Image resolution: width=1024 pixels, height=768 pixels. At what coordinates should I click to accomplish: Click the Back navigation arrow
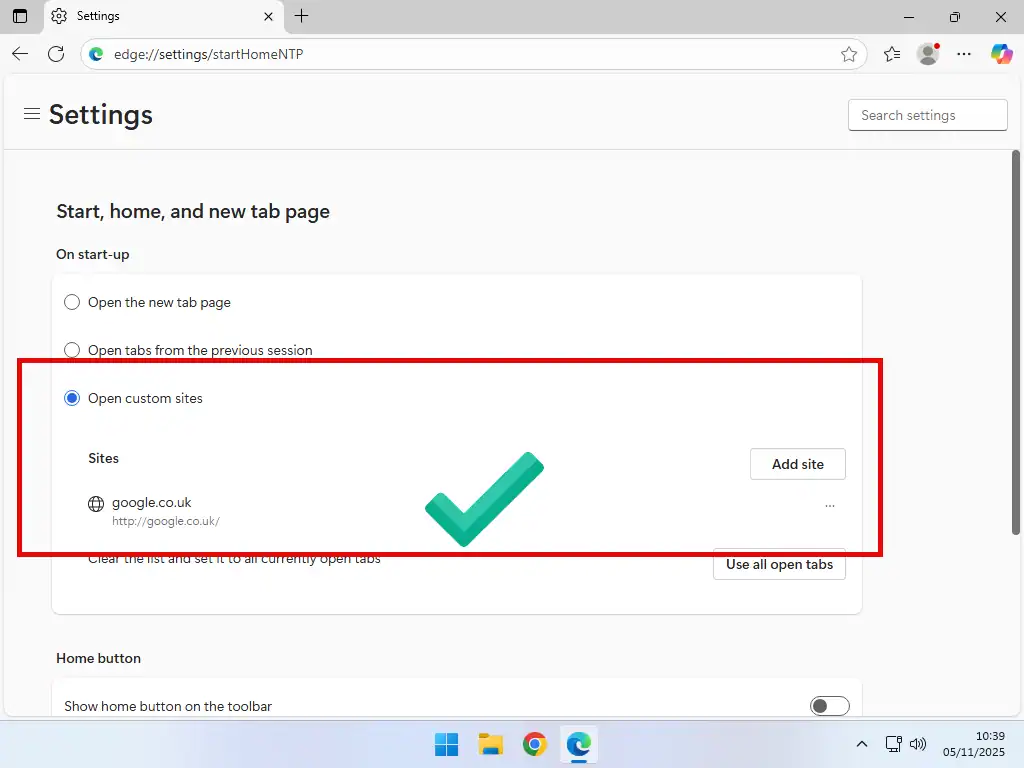[x=20, y=54]
